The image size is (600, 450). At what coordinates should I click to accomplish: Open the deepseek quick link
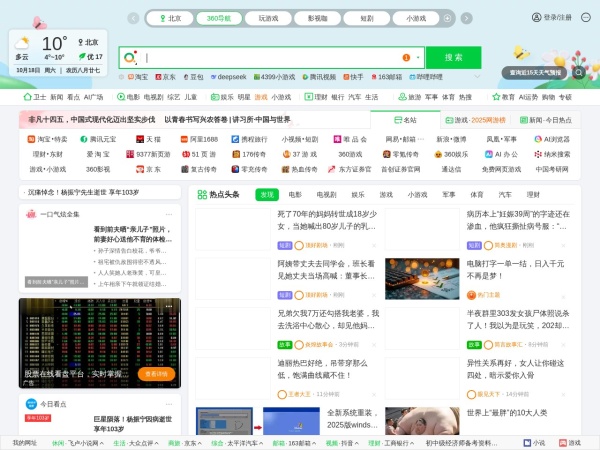pos(228,77)
